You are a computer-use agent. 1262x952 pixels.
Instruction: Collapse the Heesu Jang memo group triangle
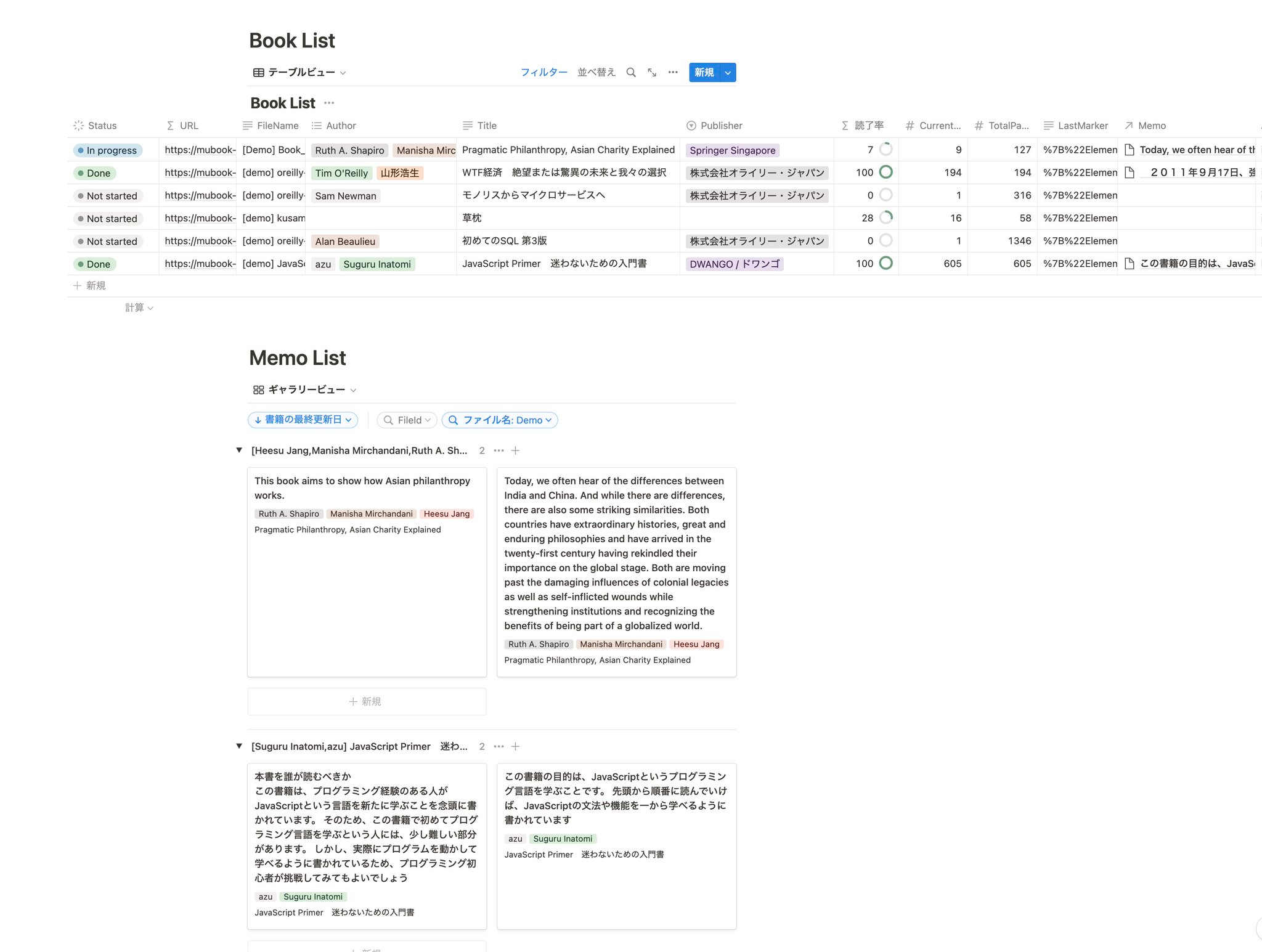pos(239,450)
